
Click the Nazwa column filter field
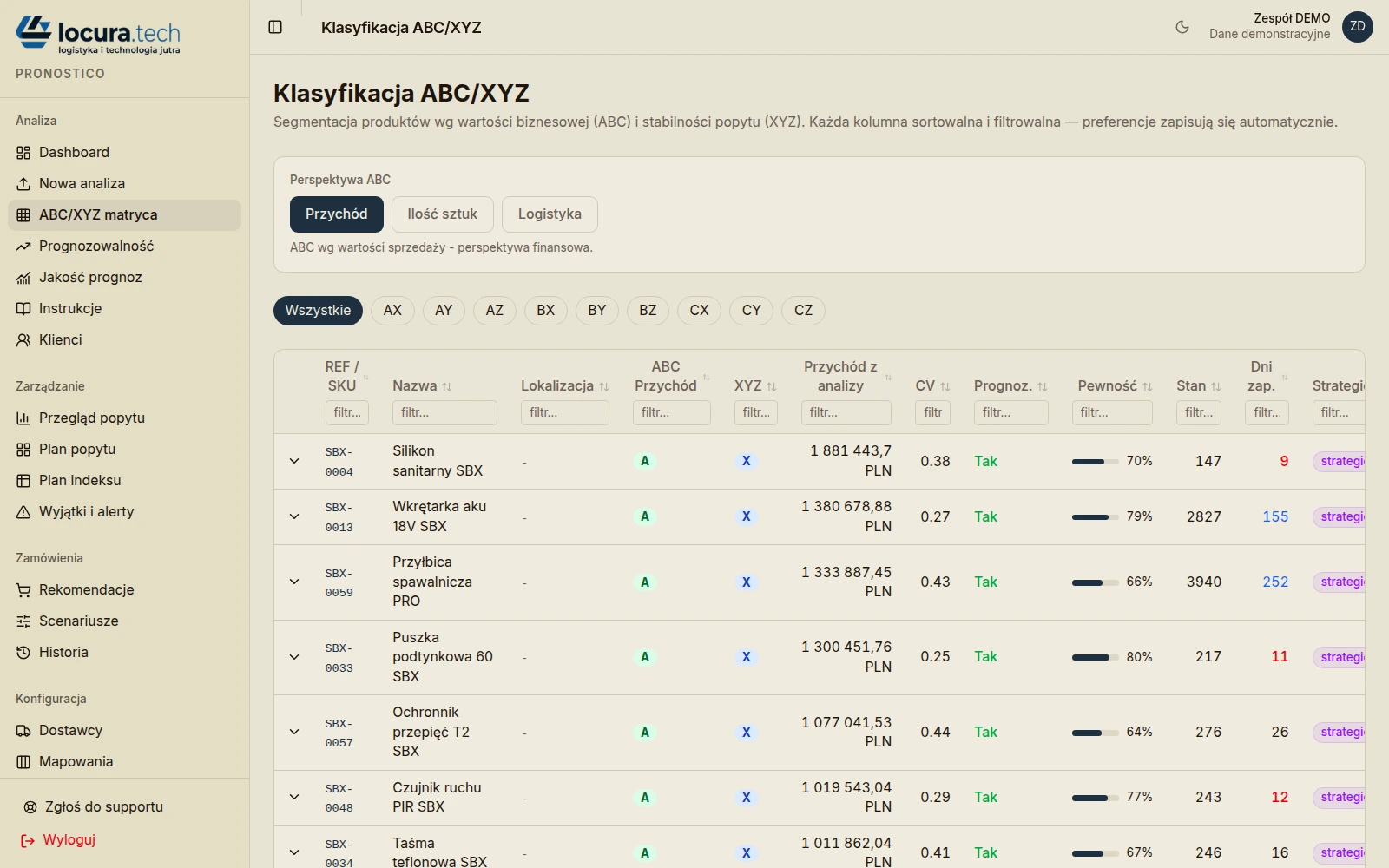(444, 412)
